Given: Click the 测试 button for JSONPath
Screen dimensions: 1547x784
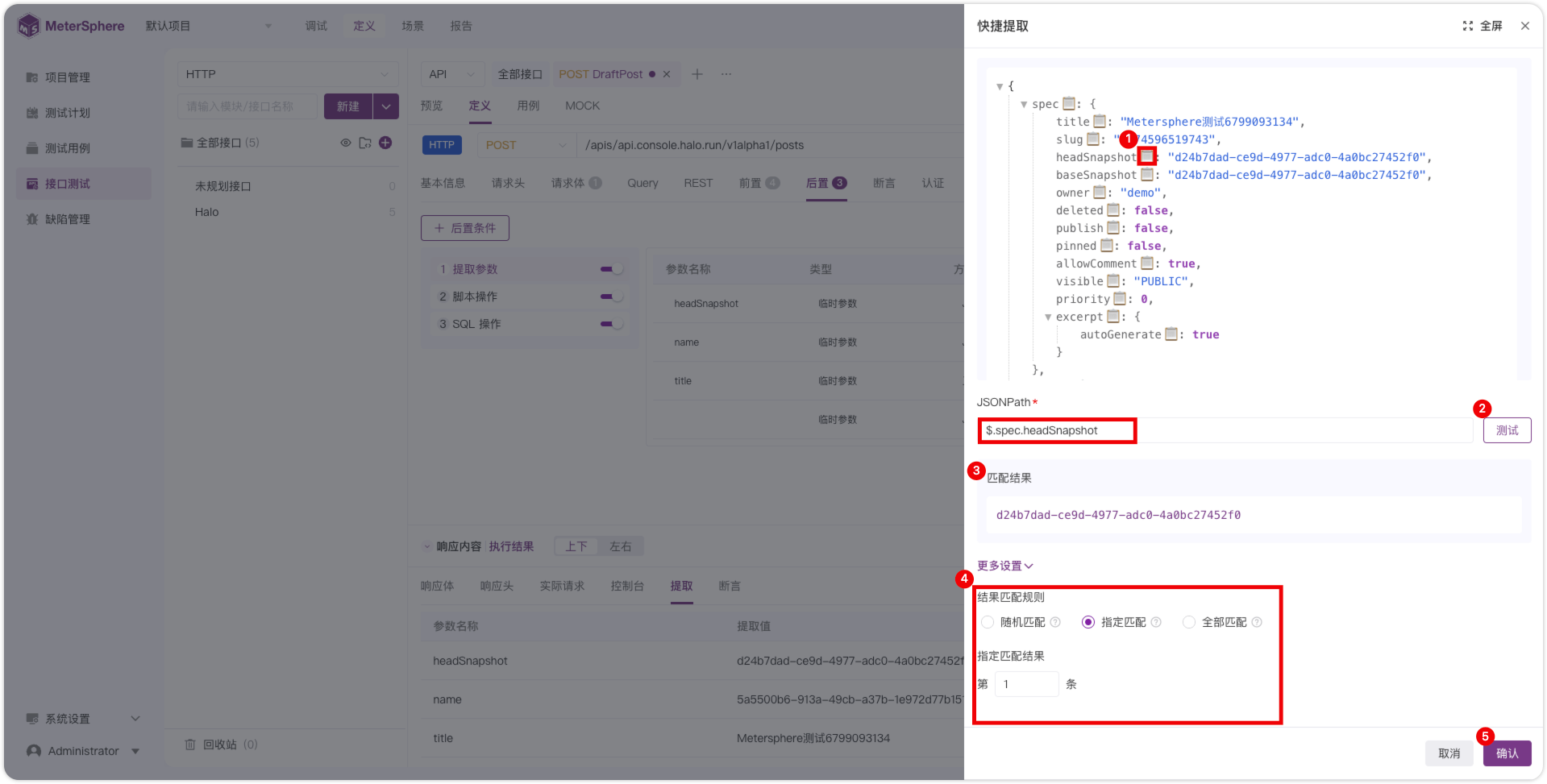Looking at the screenshot, I should coord(1507,430).
